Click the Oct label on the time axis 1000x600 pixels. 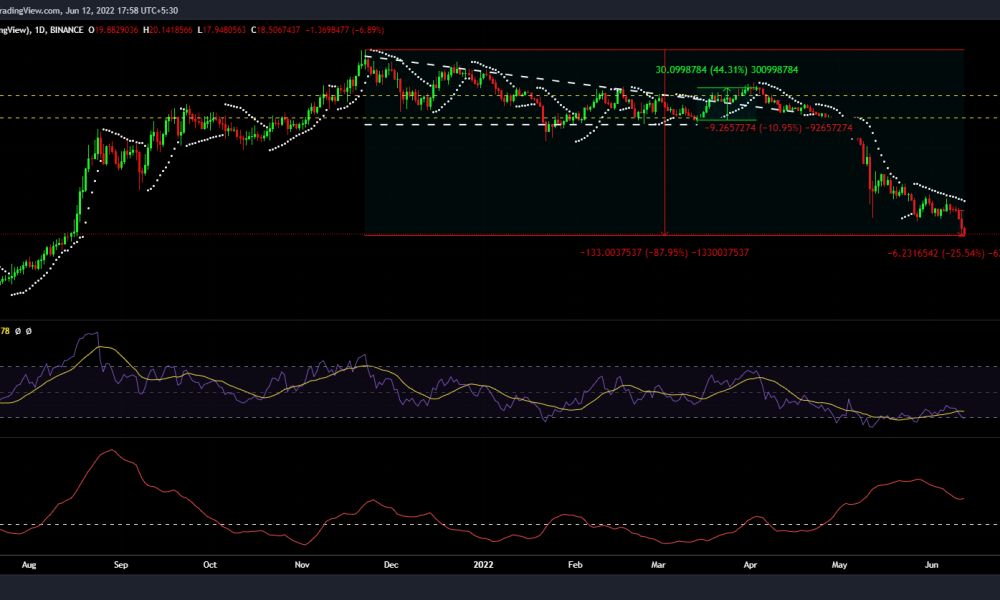[210, 565]
